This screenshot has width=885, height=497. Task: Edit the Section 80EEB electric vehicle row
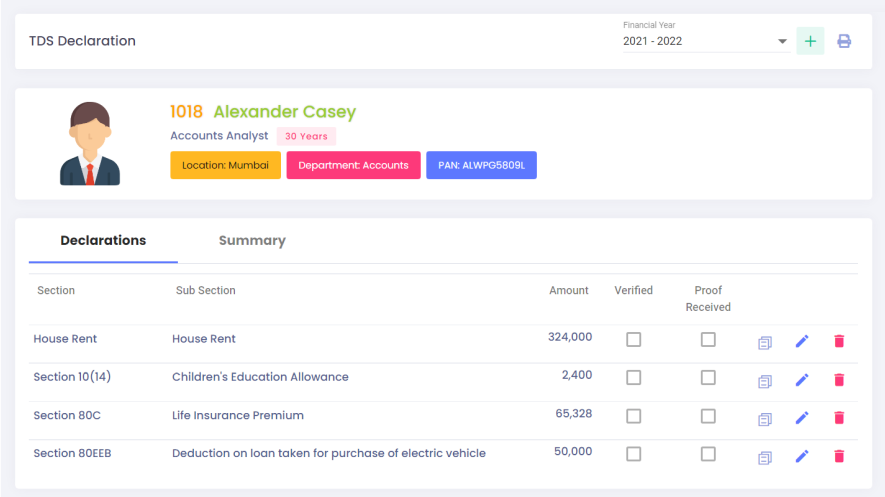pos(801,456)
